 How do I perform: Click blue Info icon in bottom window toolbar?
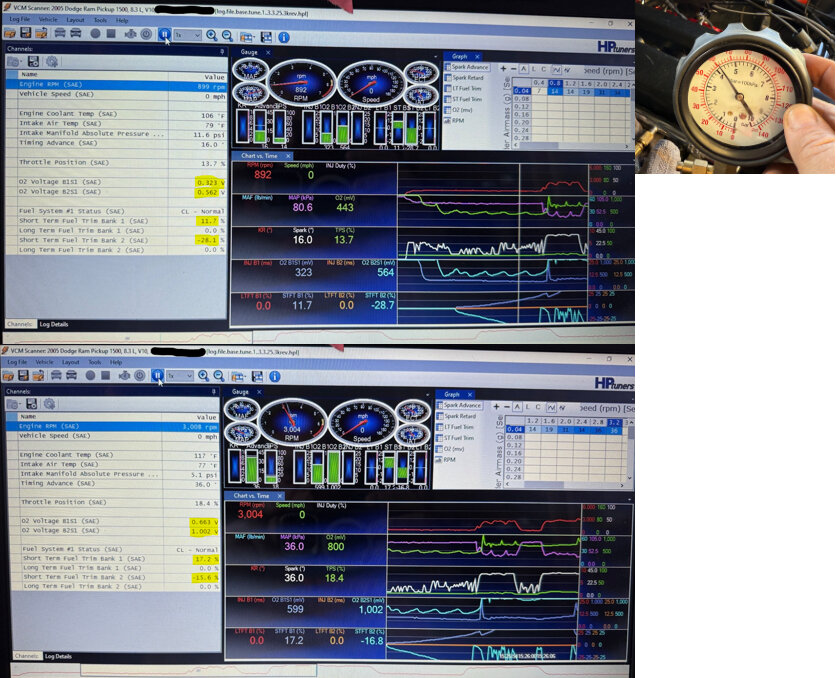(x=275, y=376)
